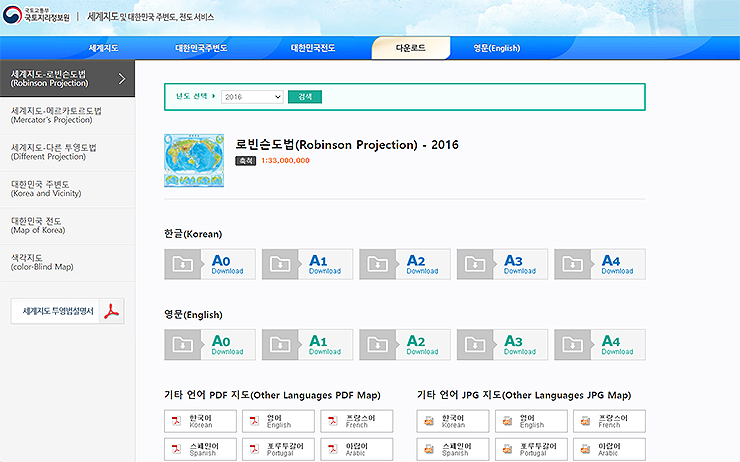Open Korea and Vicinity sidebar item

click(x=67, y=189)
